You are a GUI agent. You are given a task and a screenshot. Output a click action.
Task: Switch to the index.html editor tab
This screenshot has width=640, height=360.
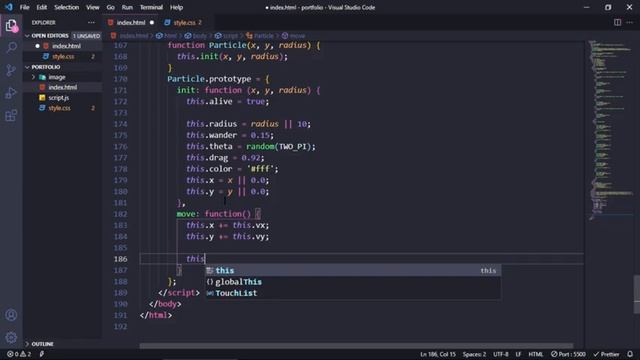131,22
